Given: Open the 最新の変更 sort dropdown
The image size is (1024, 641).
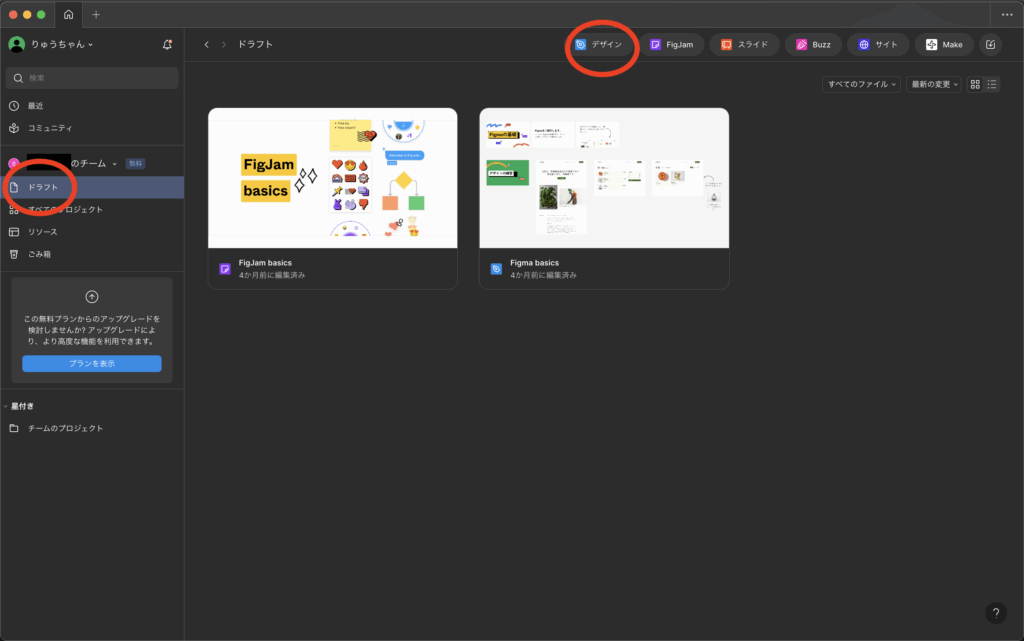Looking at the screenshot, I should click(933, 84).
